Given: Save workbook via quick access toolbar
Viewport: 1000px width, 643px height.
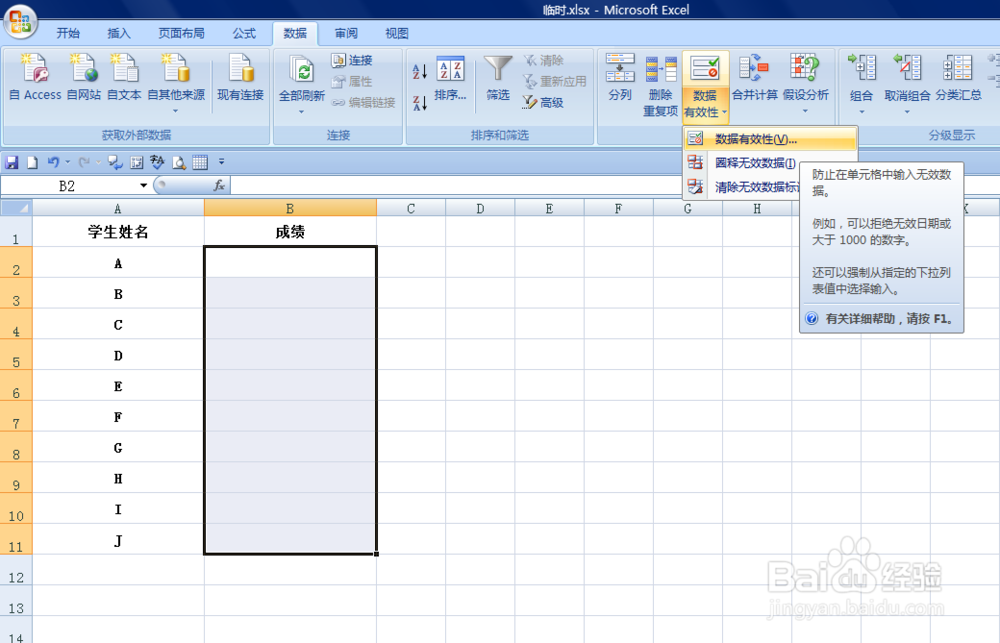Looking at the screenshot, I should (x=12, y=163).
